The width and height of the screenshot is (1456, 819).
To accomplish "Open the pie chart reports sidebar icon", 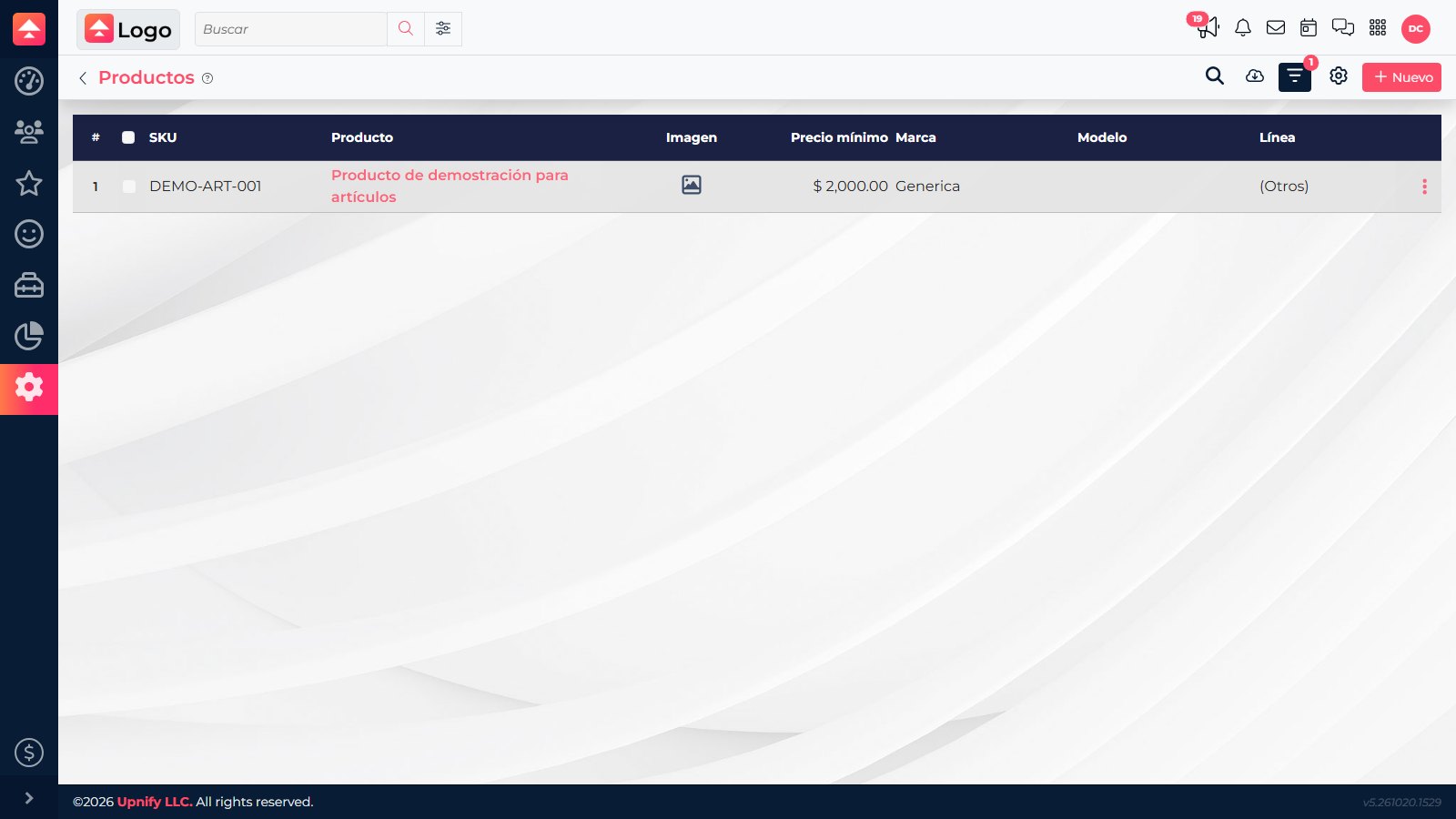I will tap(29, 336).
